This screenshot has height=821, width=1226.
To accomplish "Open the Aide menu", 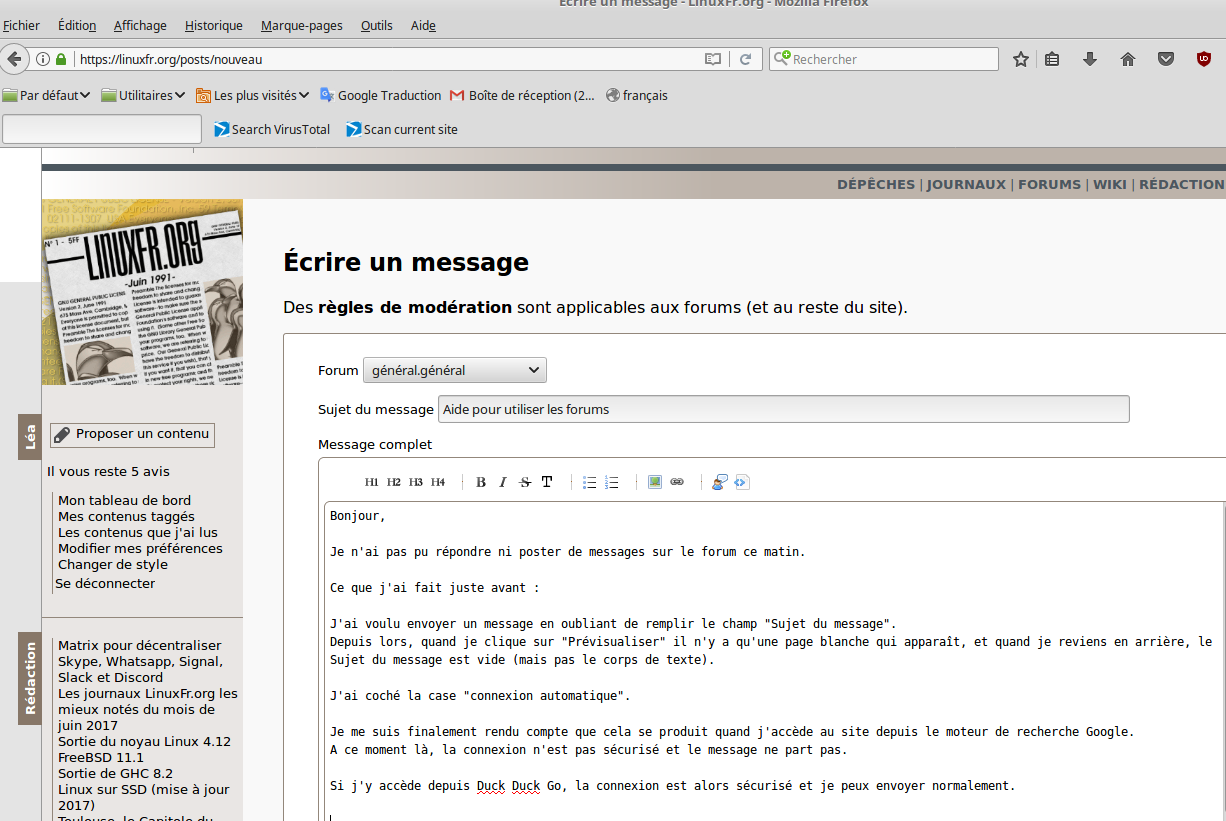I will [x=423, y=25].
